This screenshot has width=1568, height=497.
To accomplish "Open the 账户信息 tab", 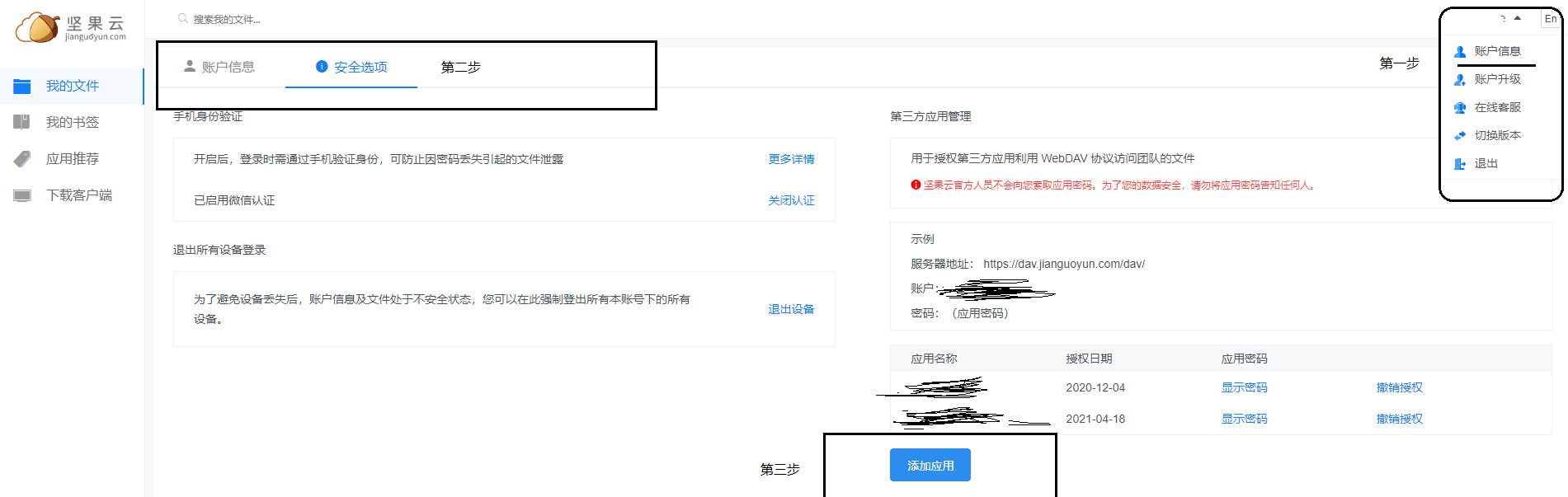I will 219,67.
